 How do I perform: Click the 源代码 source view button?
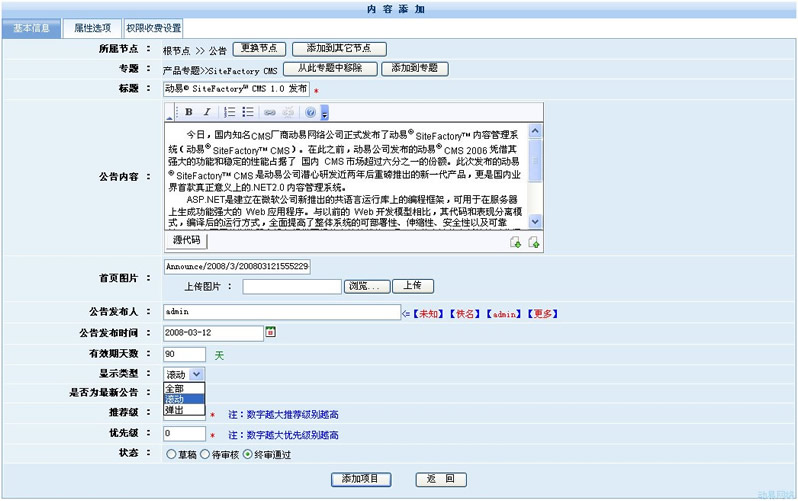pos(186,240)
